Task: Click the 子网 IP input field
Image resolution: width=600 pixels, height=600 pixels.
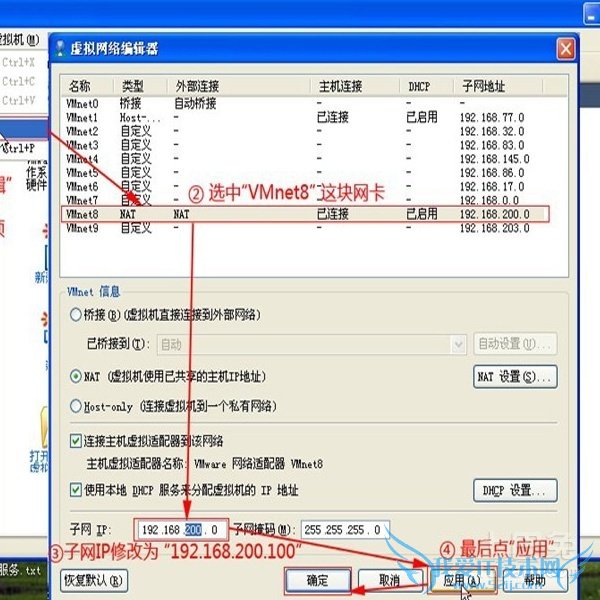Action: pos(181,530)
